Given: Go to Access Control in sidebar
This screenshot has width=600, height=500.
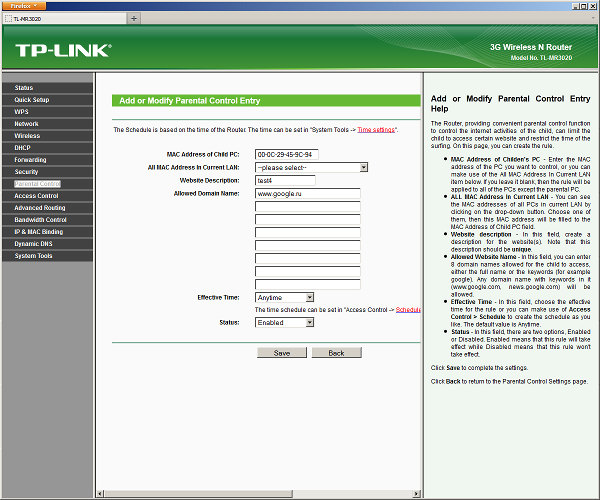Looking at the screenshot, I should click(47, 196).
